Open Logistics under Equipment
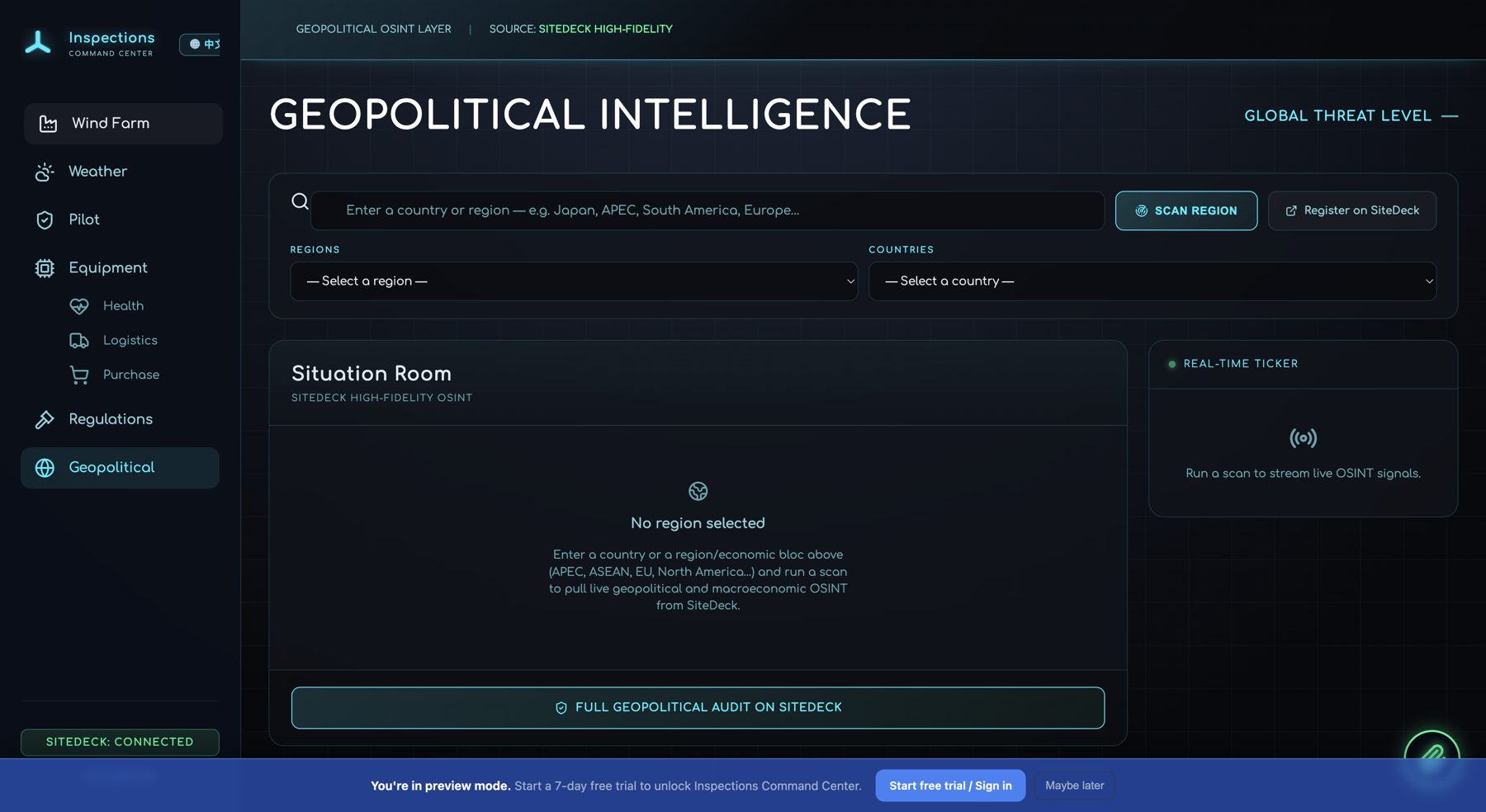Screen dimensions: 1486x812 pyautogui.click(x=130, y=341)
